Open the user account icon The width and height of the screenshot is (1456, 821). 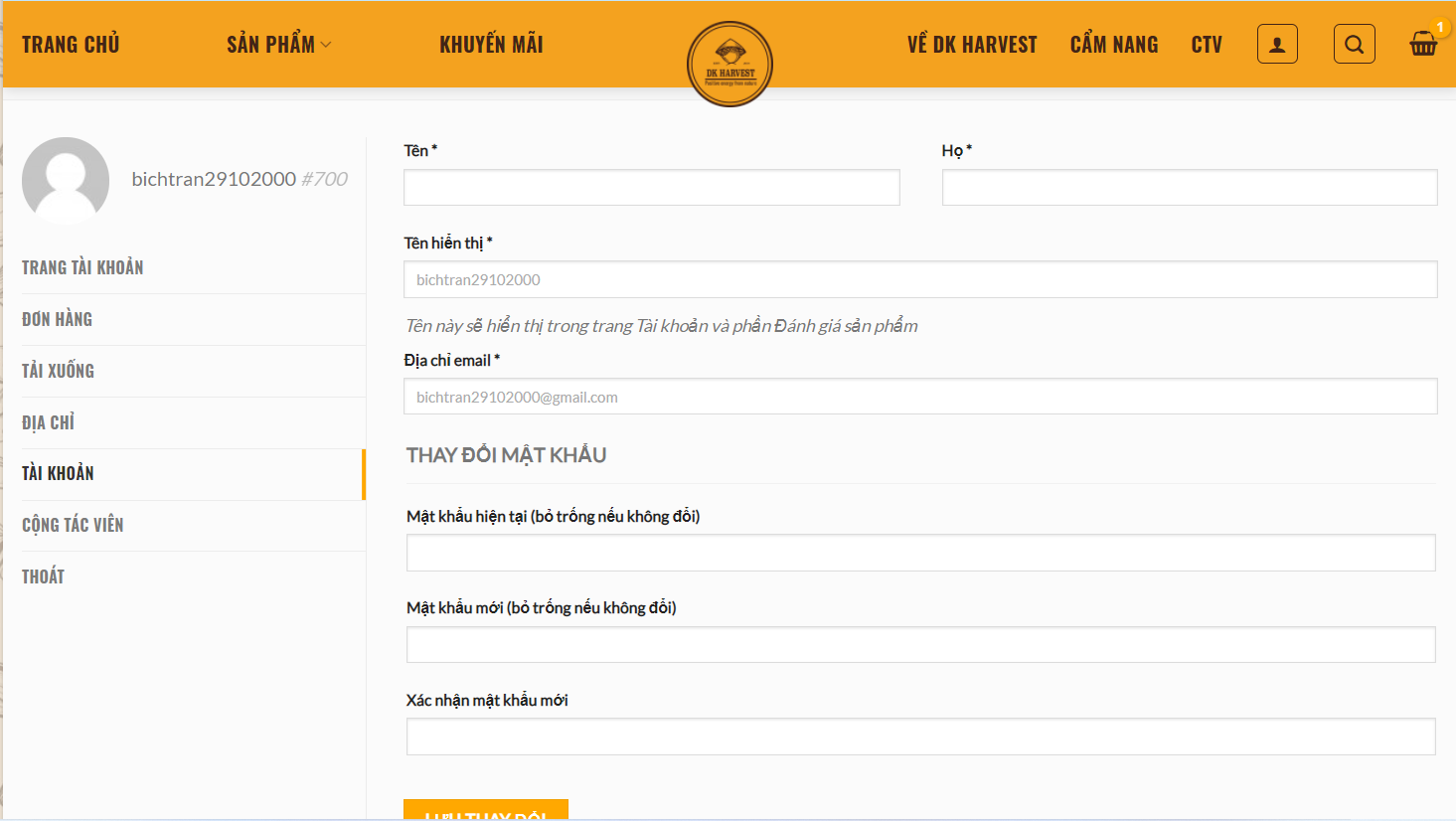tap(1277, 44)
